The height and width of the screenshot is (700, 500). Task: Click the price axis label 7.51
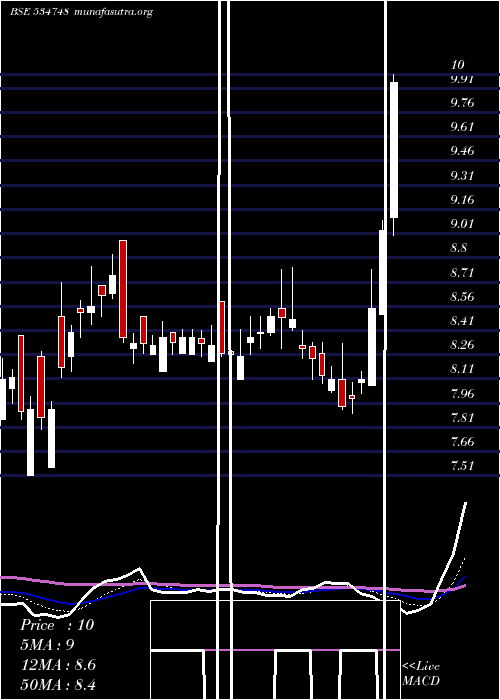(x=462, y=466)
